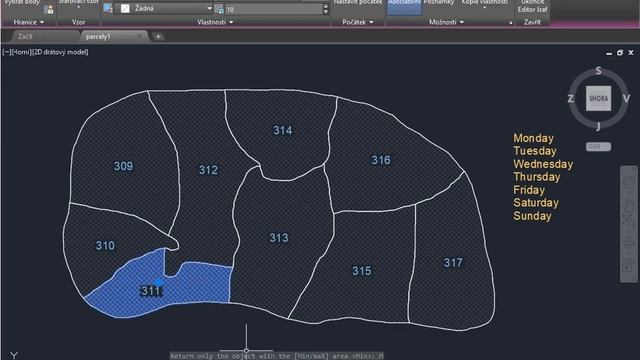Click the Sunday text
640x360 pixels.
click(x=532, y=216)
